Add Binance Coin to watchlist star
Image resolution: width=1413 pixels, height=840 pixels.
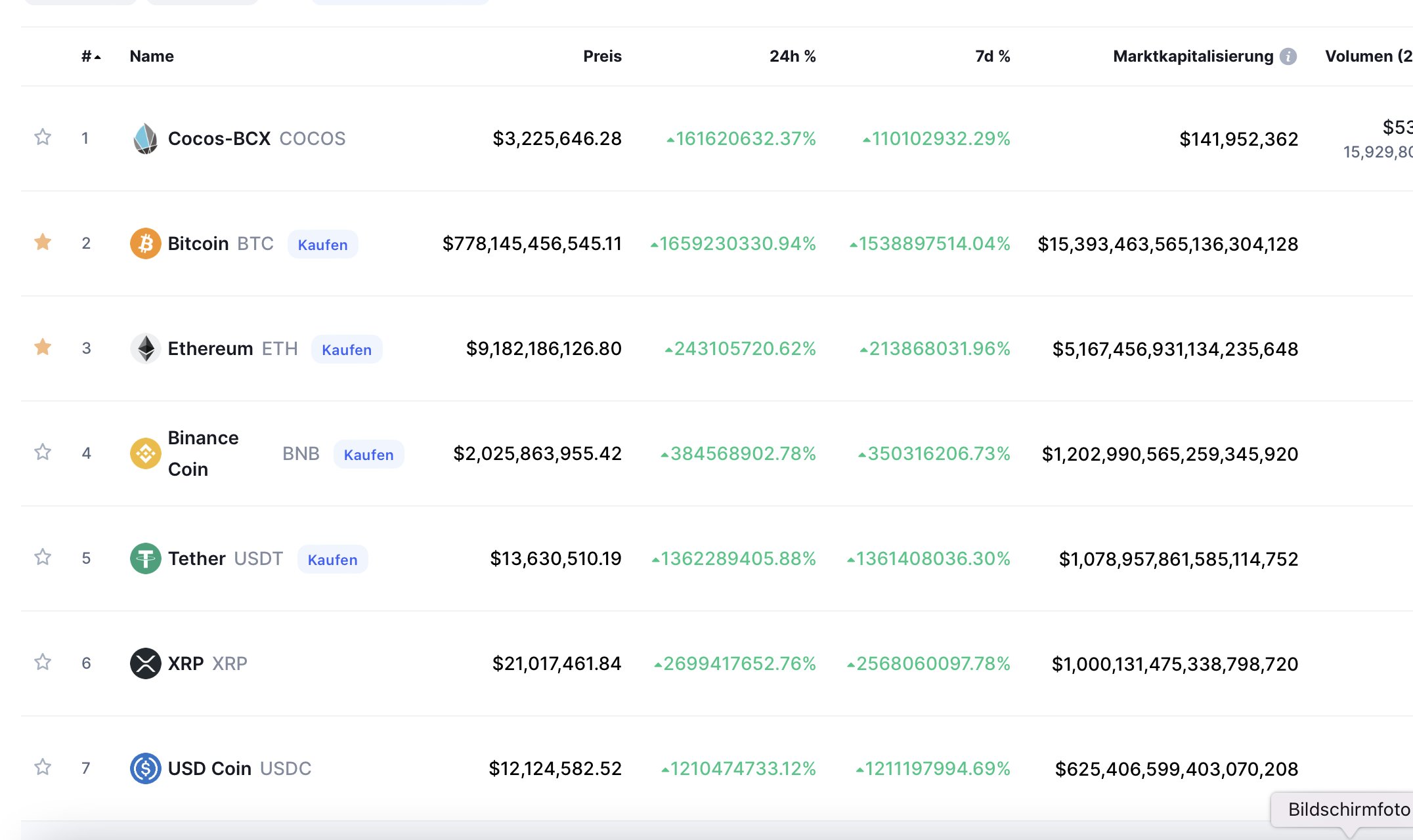43,452
